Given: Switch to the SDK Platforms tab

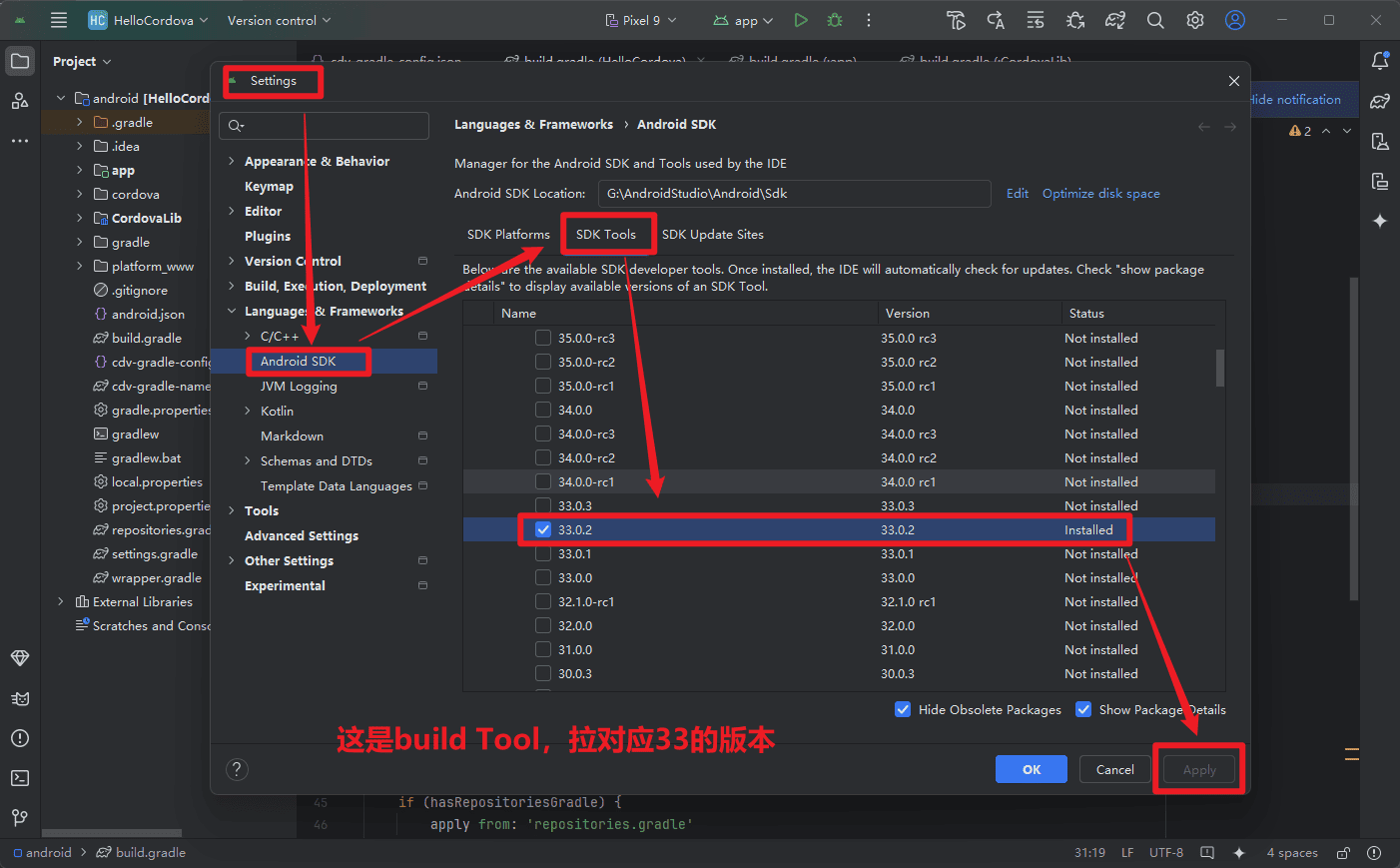Looking at the screenshot, I should [508, 234].
